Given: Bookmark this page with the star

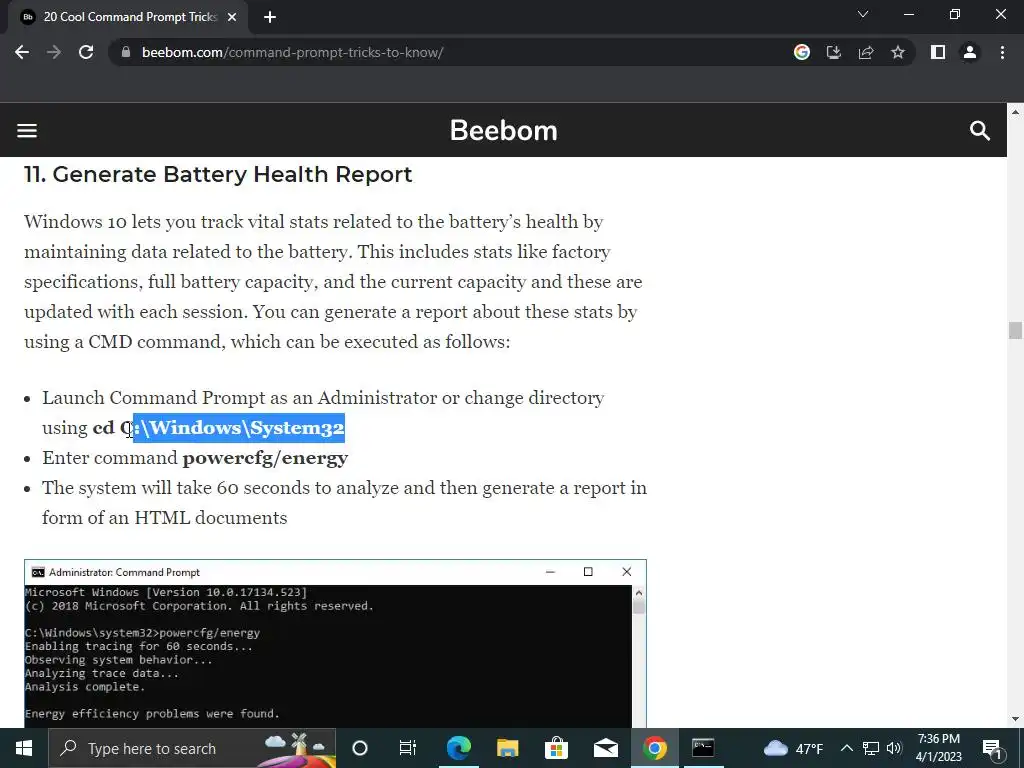Looking at the screenshot, I should pos(898,52).
